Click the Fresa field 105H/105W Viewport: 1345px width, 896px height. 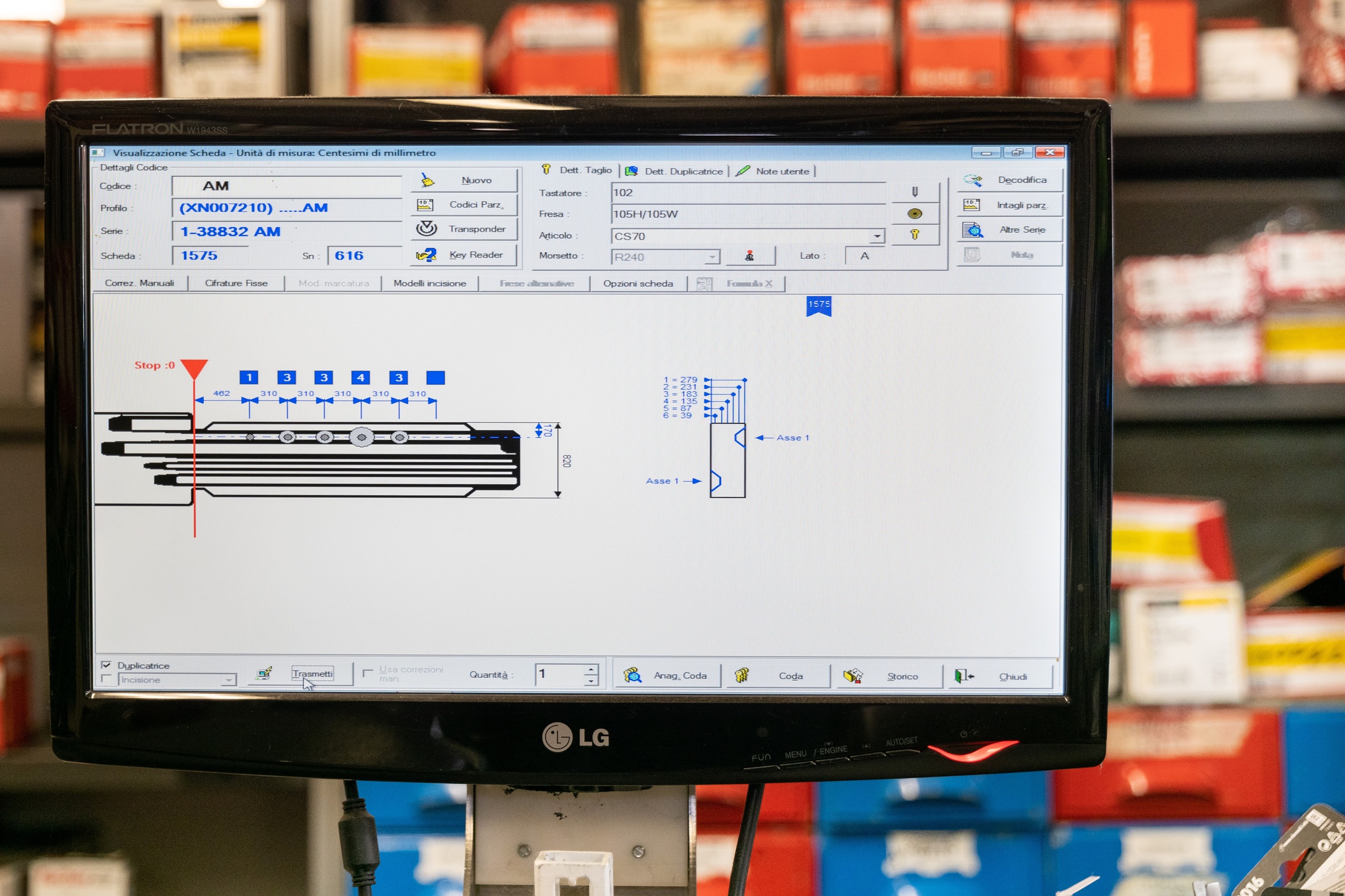[x=748, y=214]
